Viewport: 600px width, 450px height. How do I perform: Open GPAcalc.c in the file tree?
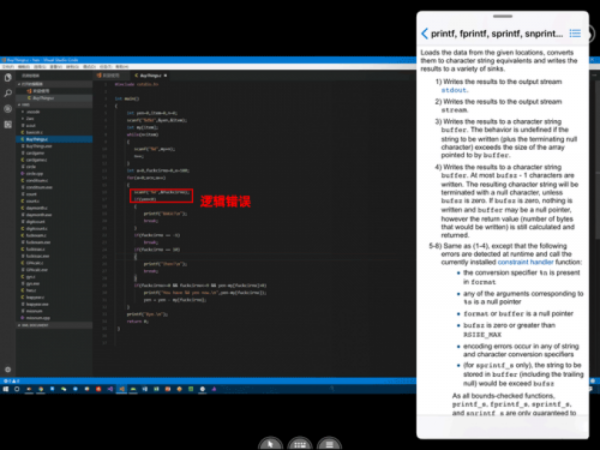coord(54,263)
